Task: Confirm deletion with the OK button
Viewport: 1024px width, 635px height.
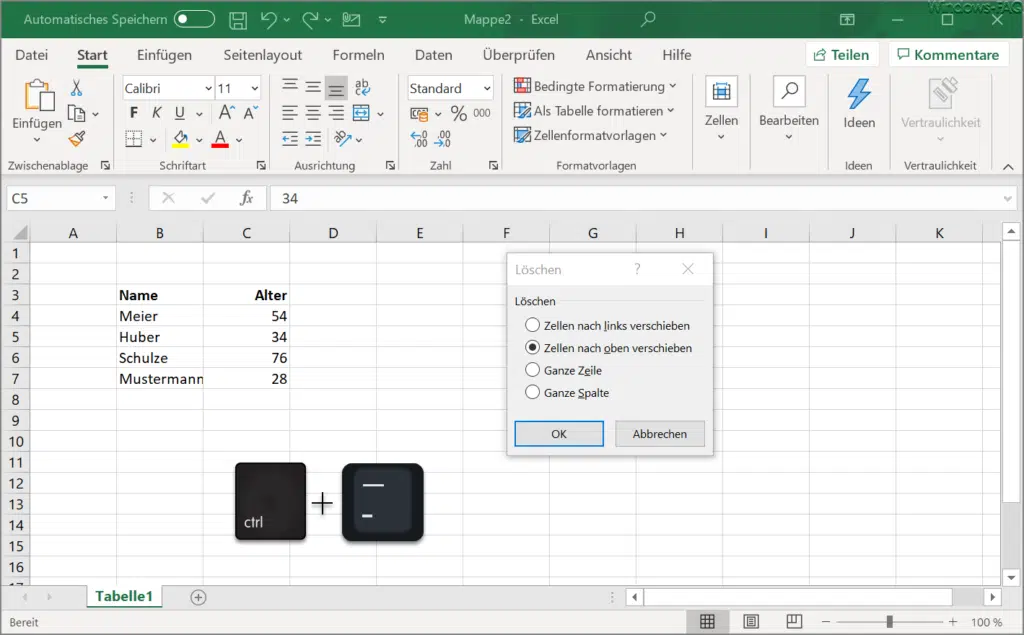Action: pos(558,433)
